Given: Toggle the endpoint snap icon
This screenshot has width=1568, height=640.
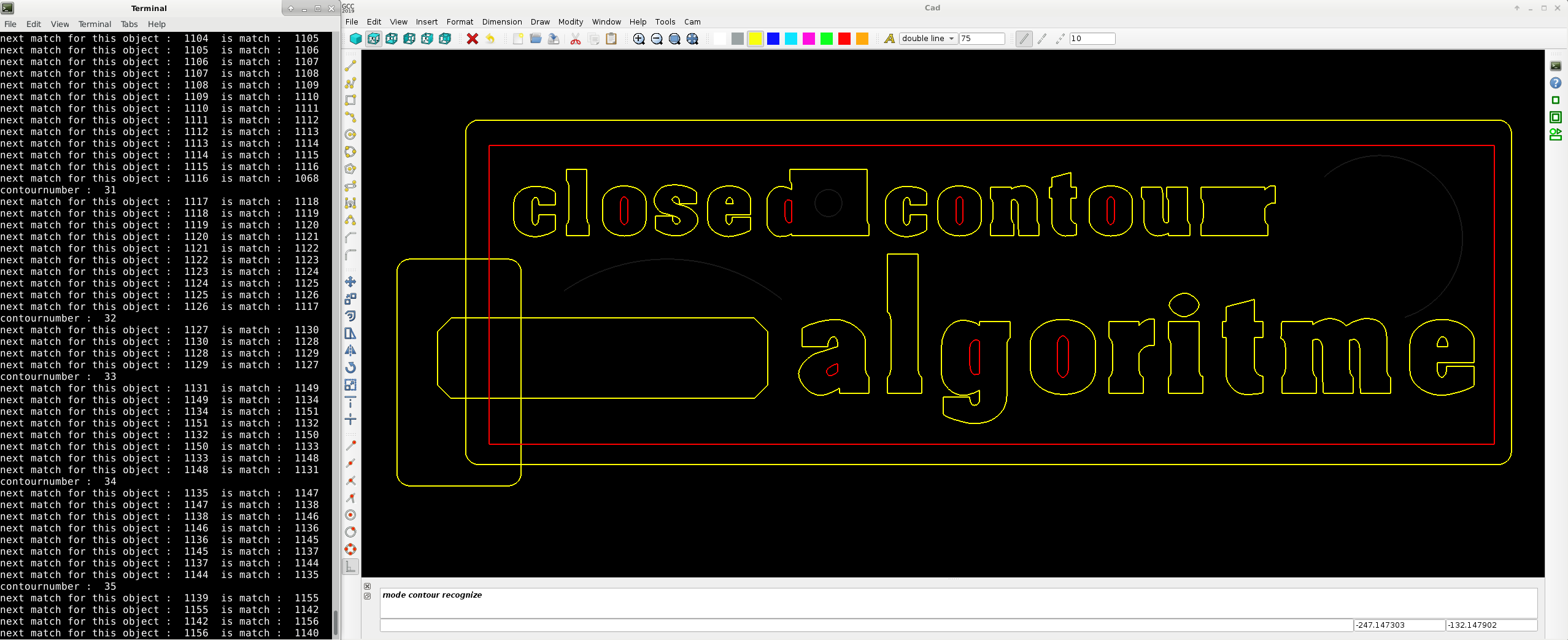Looking at the screenshot, I should [350, 446].
